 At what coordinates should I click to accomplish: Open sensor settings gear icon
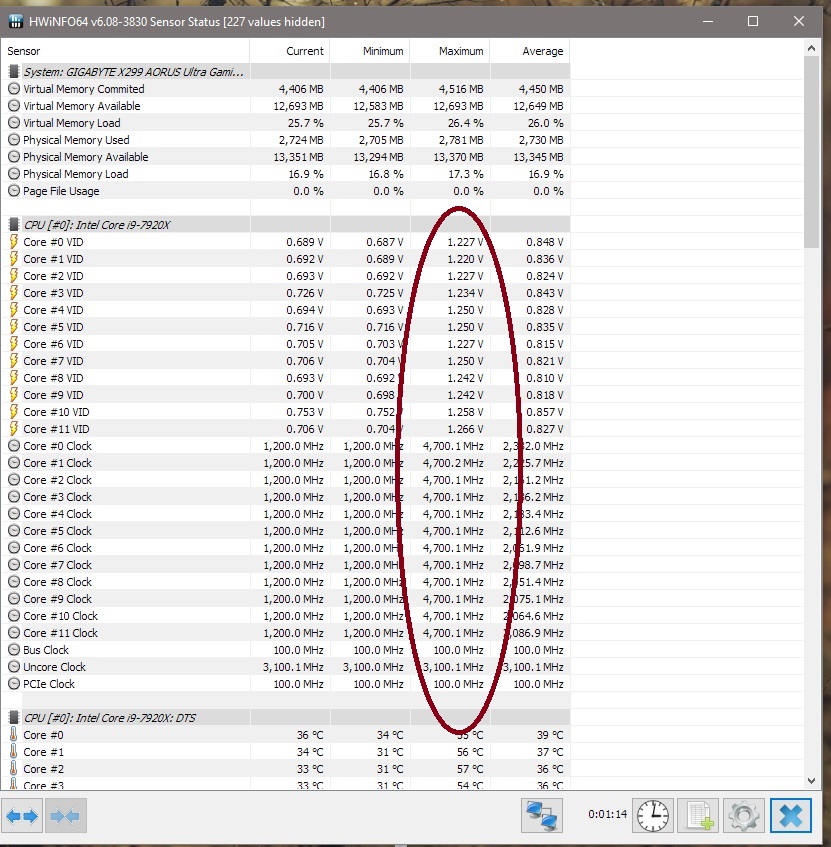coord(744,816)
